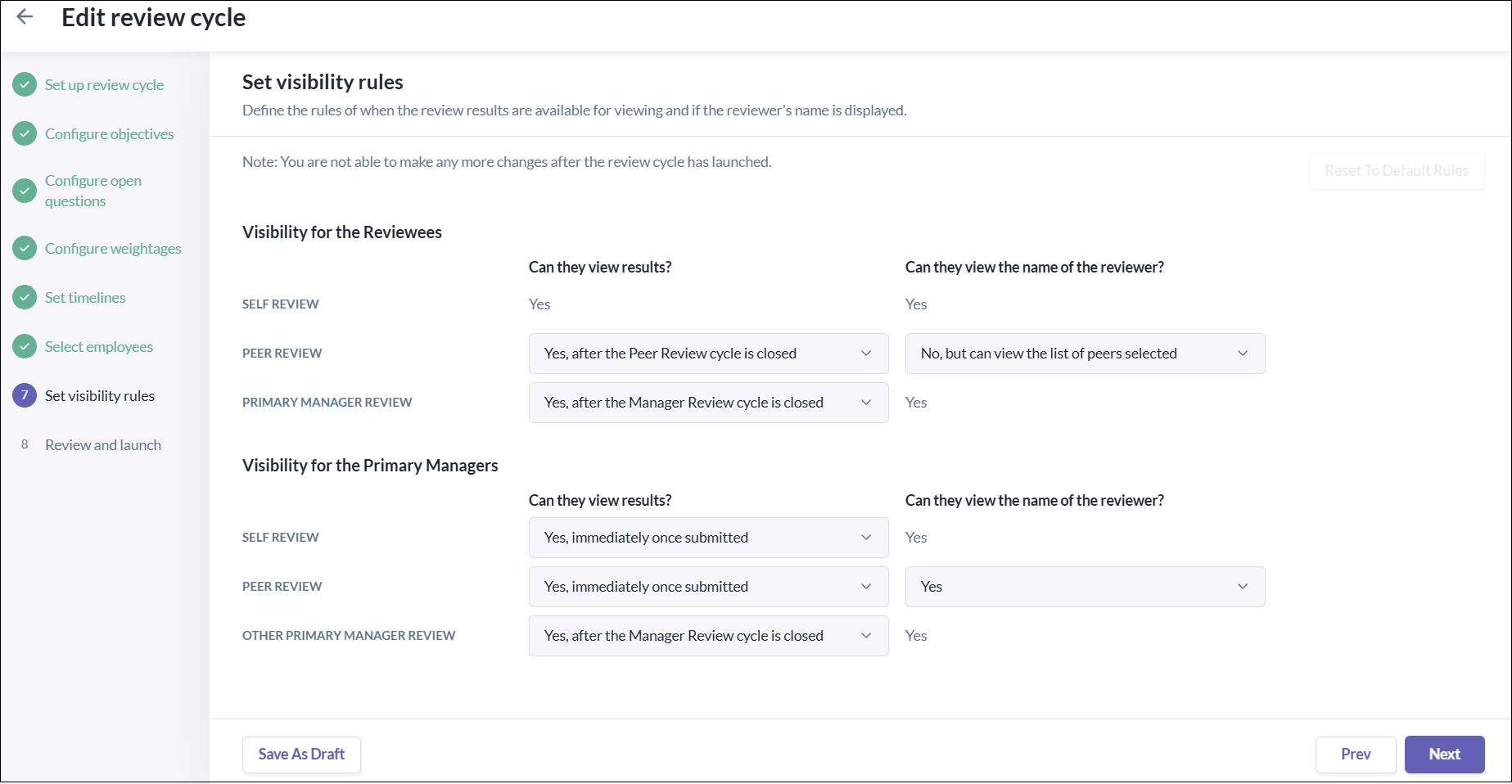The width and height of the screenshot is (1512, 784).
Task: Click the checkmark icon beside Configure objectives
Action: [x=25, y=133]
